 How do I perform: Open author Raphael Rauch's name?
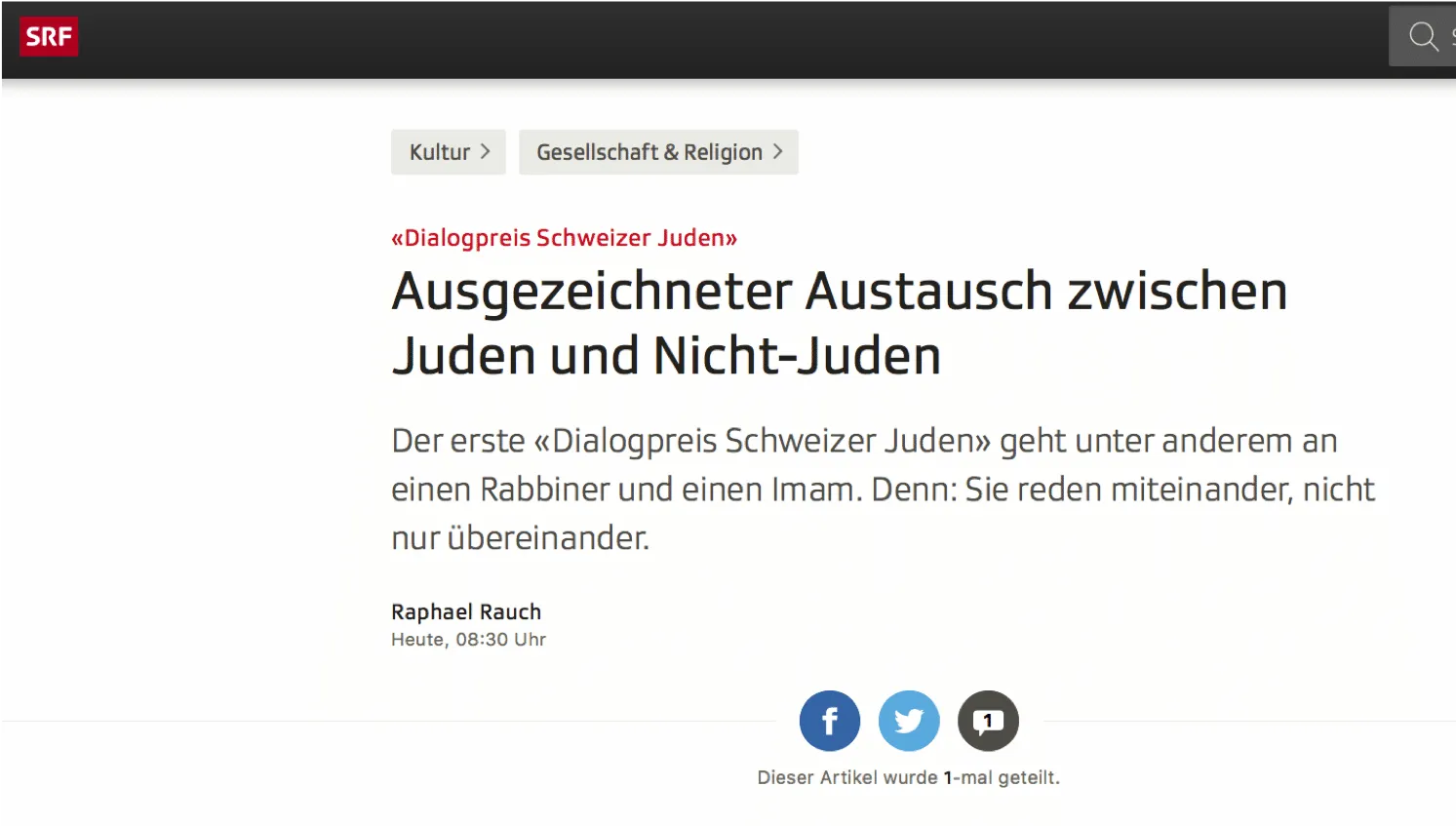(466, 611)
